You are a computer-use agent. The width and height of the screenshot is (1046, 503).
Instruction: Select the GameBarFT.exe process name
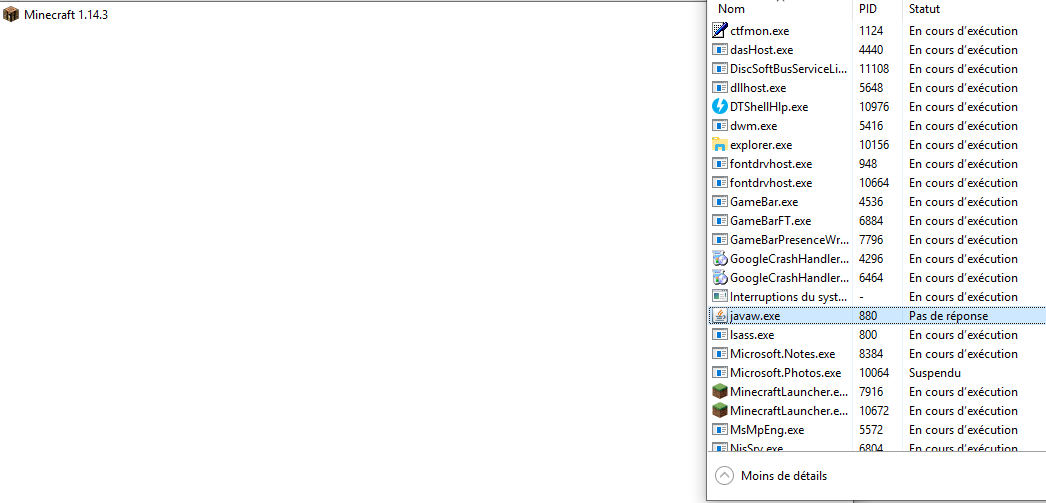770,221
